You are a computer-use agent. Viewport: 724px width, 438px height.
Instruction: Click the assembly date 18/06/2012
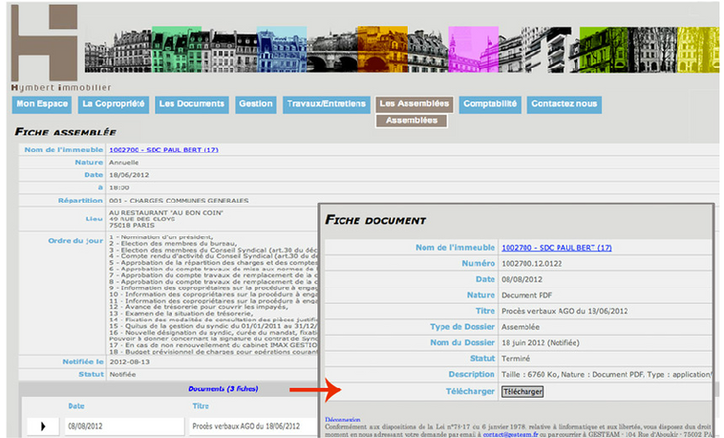point(129,175)
